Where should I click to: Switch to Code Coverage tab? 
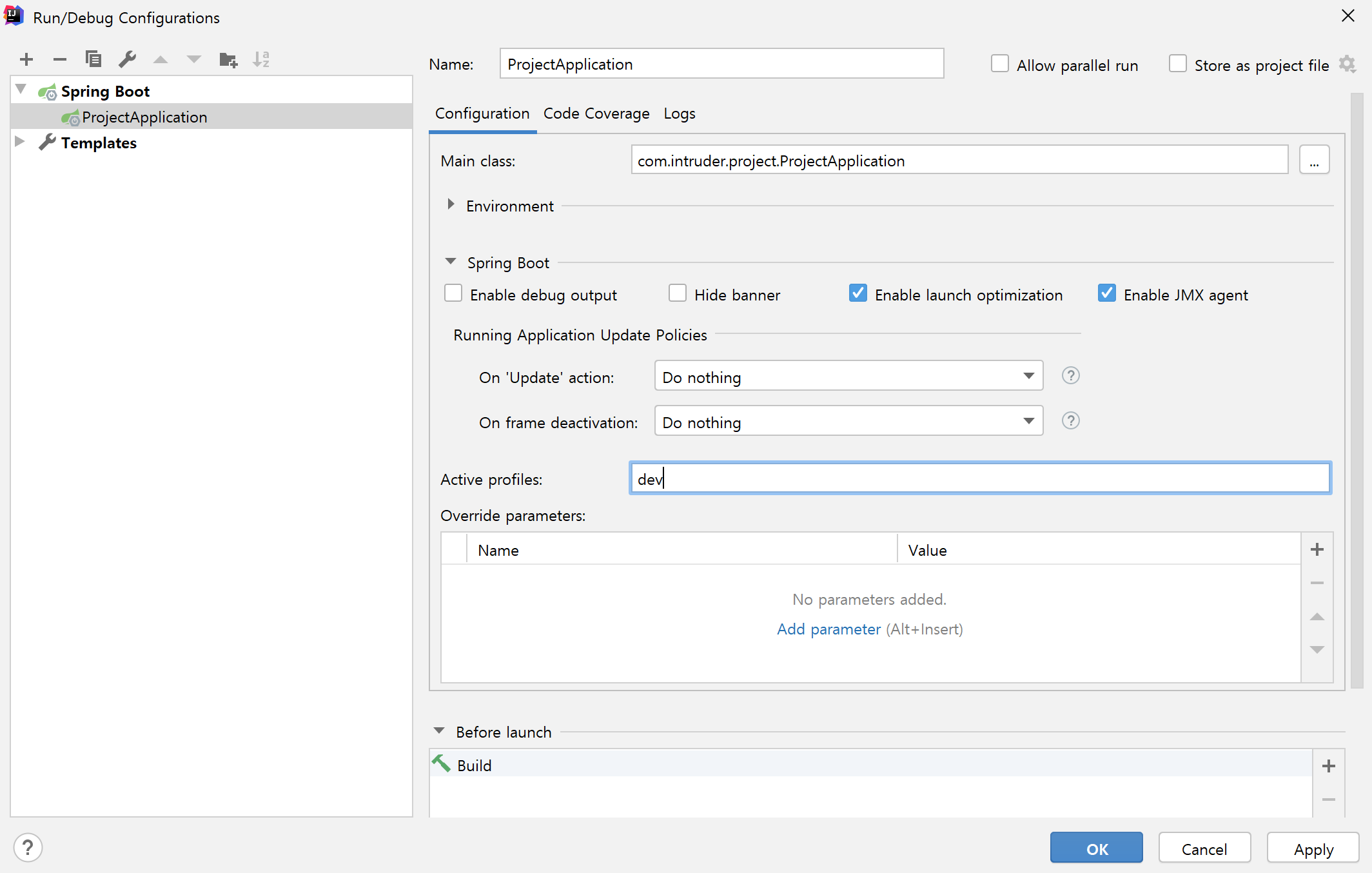tap(596, 113)
